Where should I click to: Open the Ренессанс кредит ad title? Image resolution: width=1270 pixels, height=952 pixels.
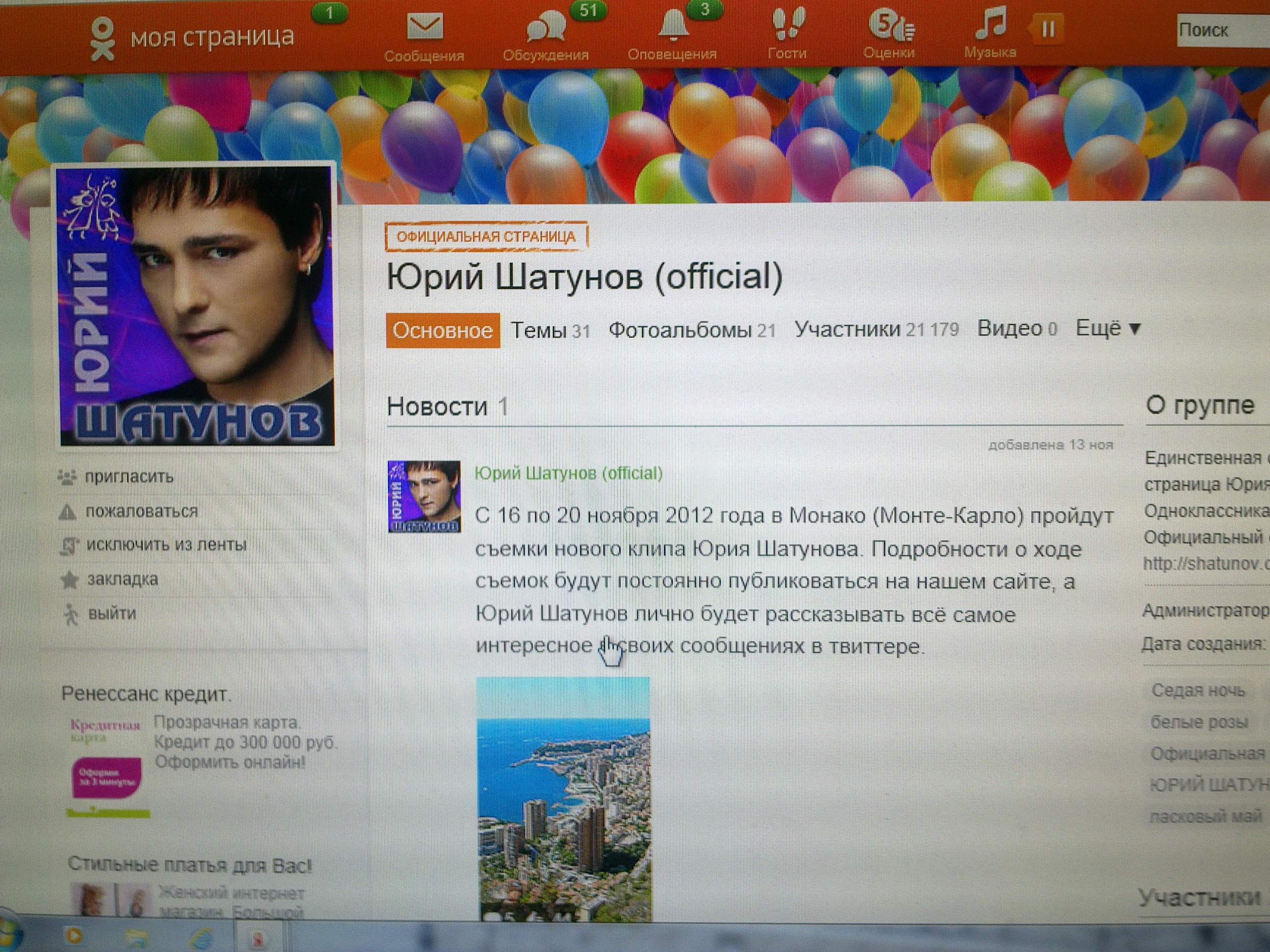tap(146, 694)
